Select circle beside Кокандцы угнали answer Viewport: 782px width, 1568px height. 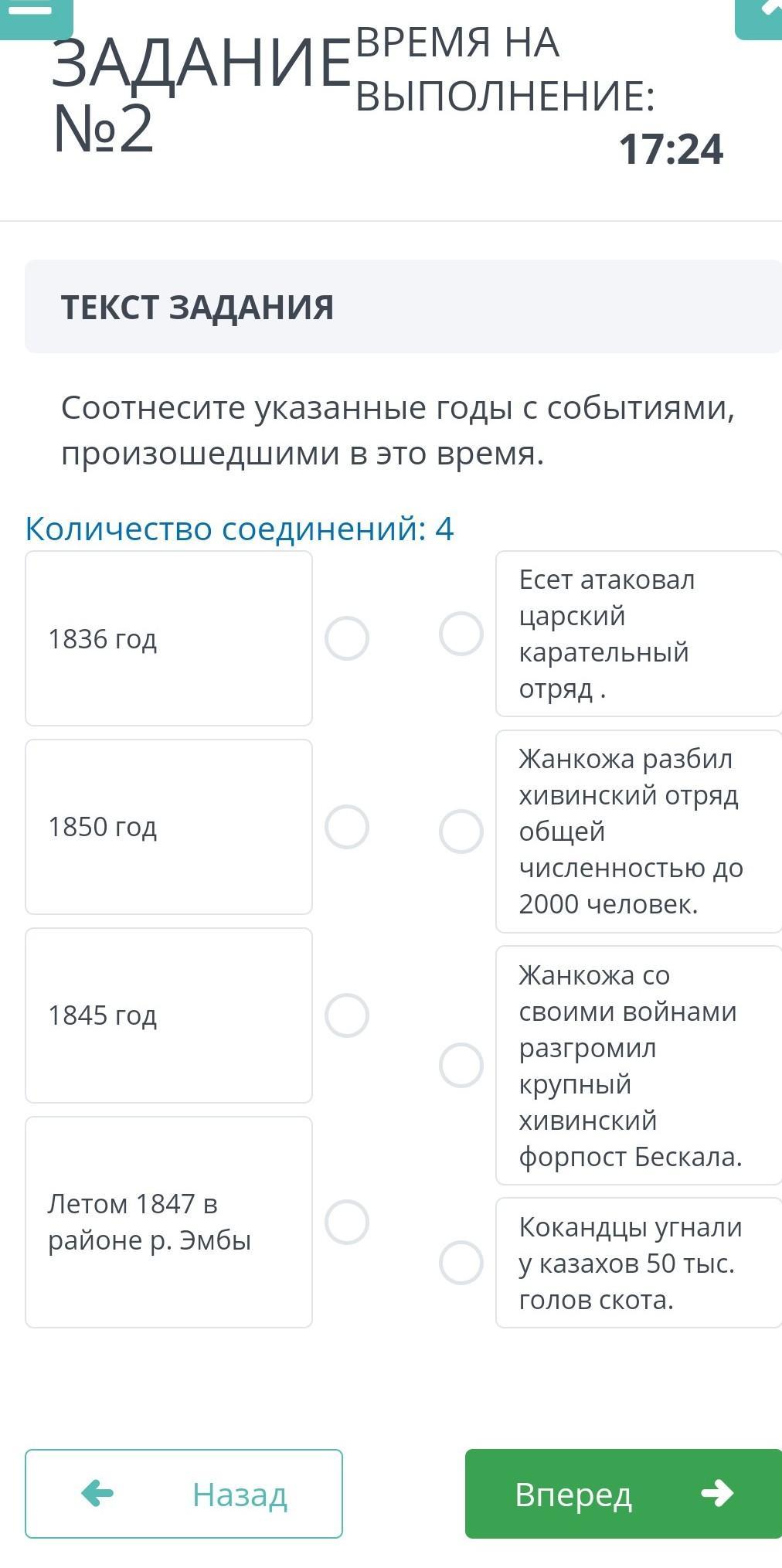point(461,1263)
